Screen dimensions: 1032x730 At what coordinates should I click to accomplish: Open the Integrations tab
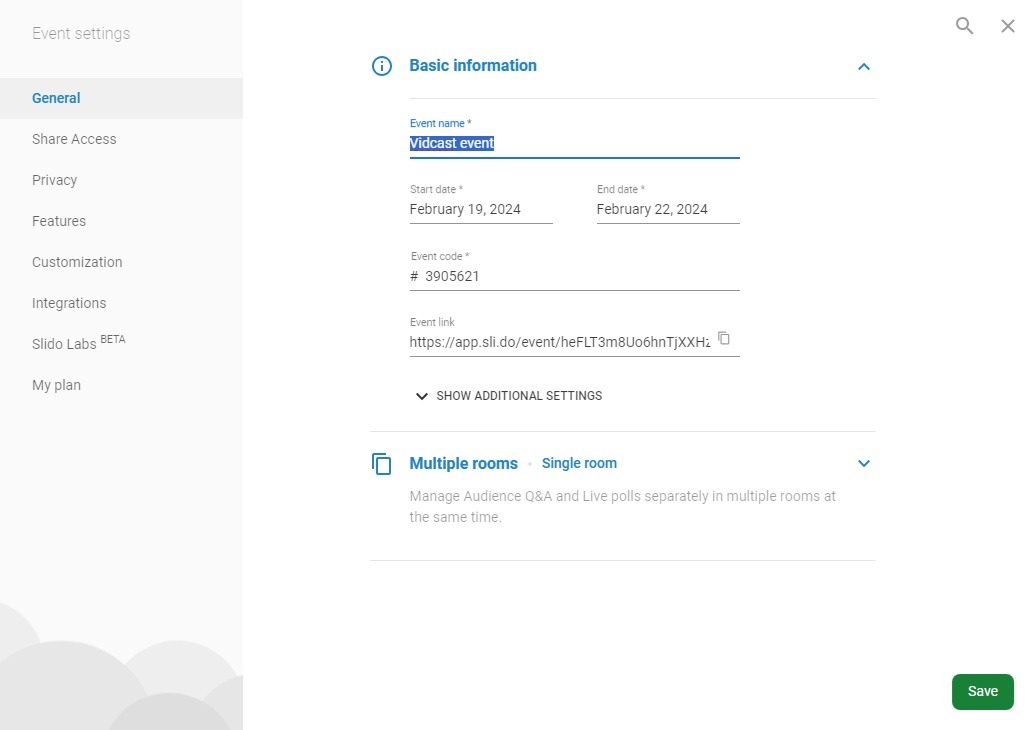coord(121,303)
